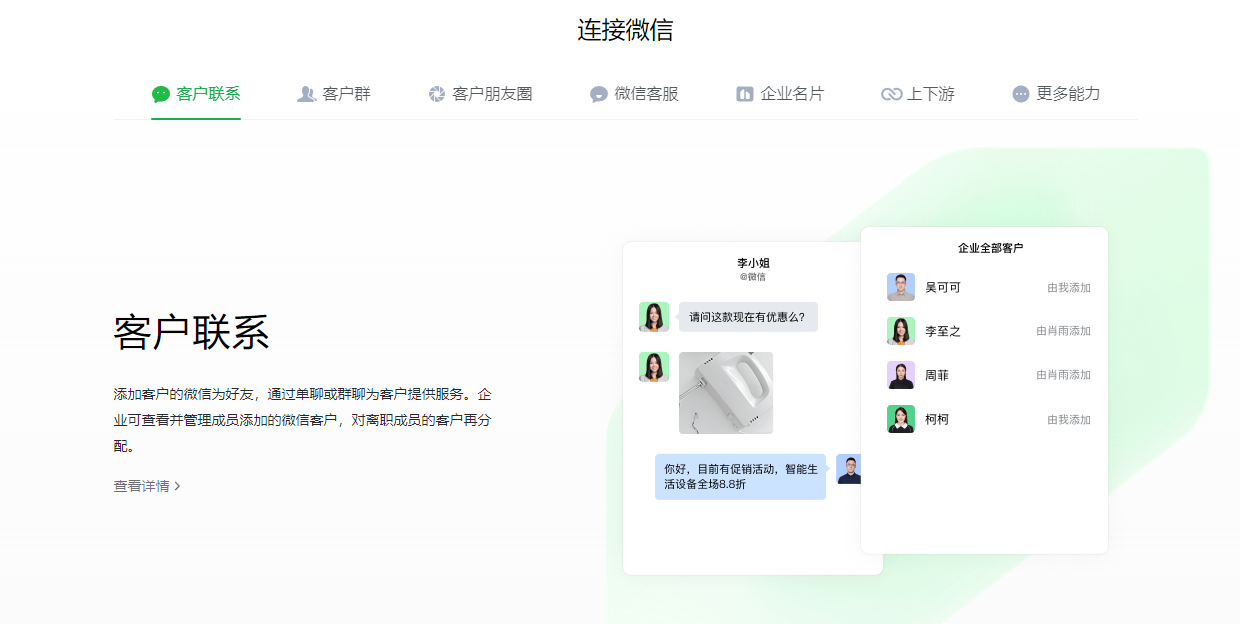
Task: Click the 客户朋友圈 aperture icon
Action: (x=437, y=94)
